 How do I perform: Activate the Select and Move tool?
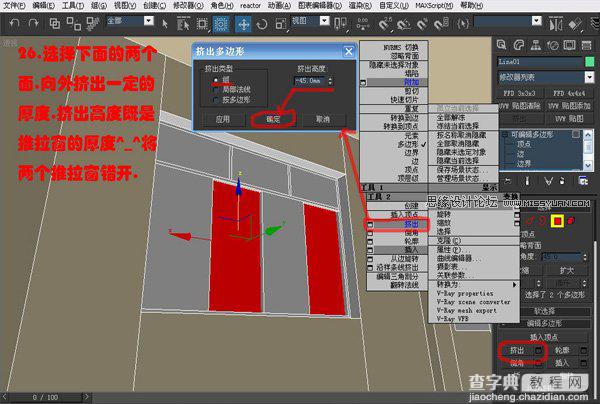click(x=243, y=24)
